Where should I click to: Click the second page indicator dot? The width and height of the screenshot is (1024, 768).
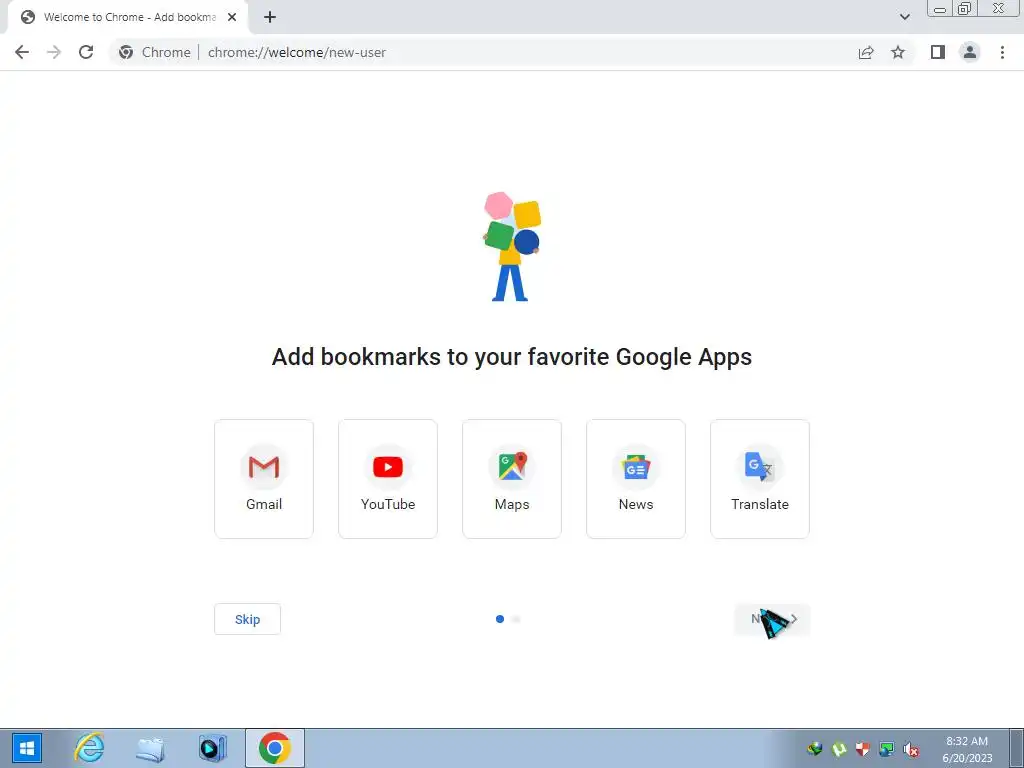(x=517, y=619)
